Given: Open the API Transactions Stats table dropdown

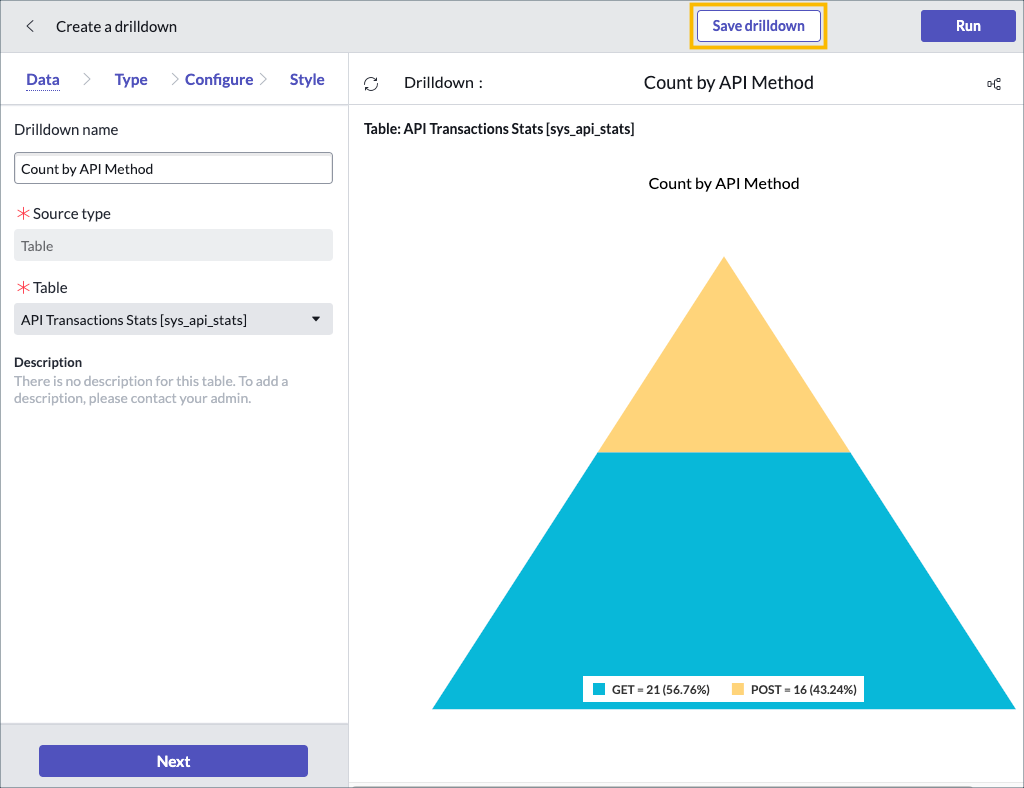Looking at the screenshot, I should click(173, 319).
